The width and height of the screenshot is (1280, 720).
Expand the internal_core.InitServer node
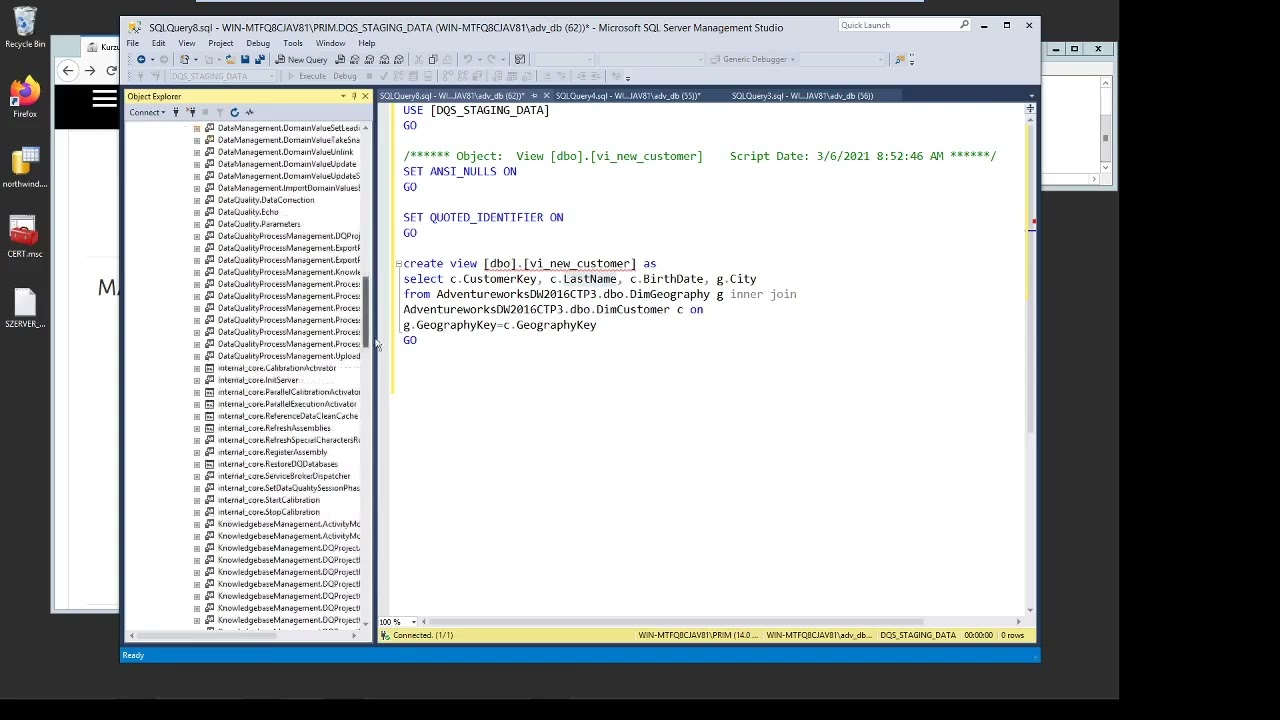(x=197, y=380)
